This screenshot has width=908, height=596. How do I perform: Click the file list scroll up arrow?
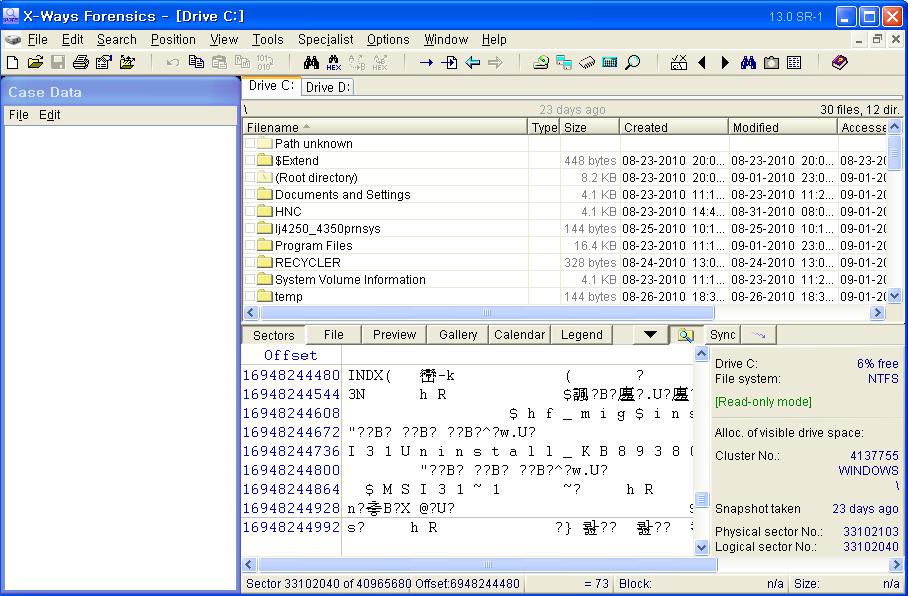895,126
